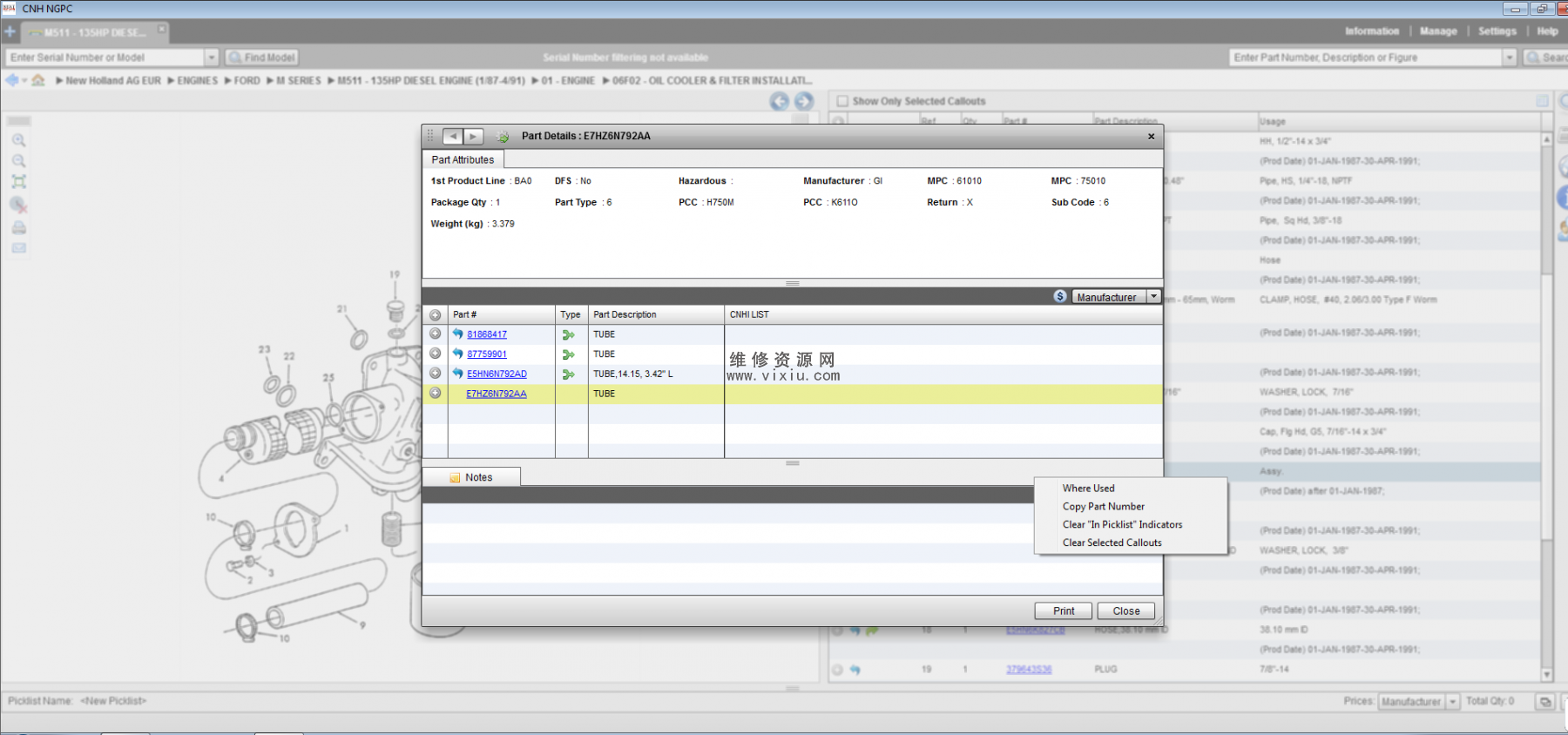Select the Notes tab
Viewport: 1568px width, 735px height.
coord(471,477)
